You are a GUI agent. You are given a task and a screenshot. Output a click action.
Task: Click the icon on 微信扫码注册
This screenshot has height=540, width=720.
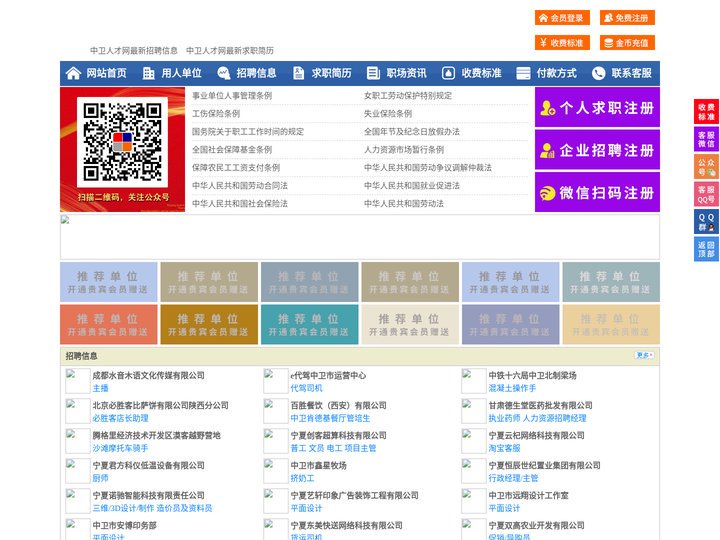(547, 193)
